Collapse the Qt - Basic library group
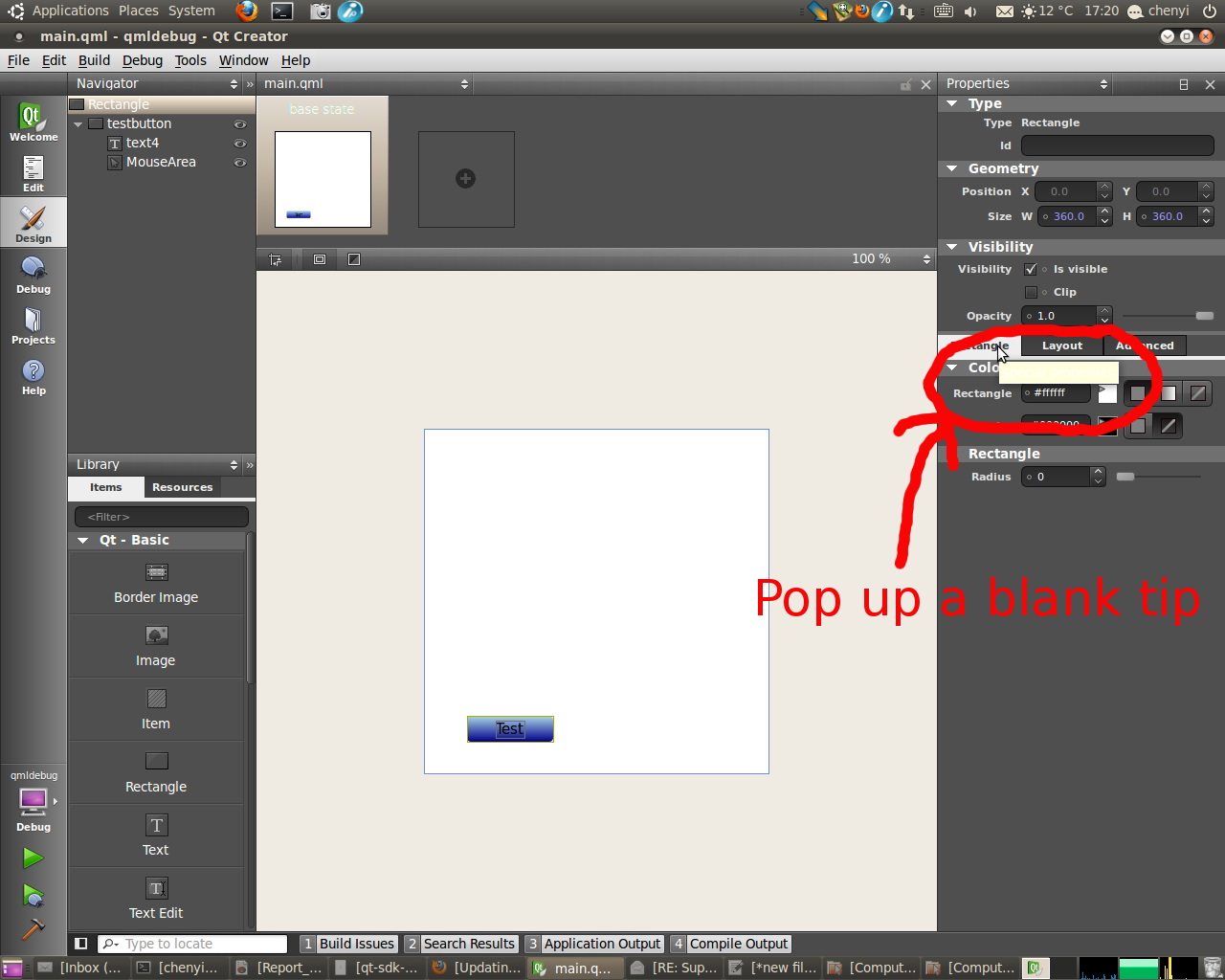Image resolution: width=1225 pixels, height=980 pixels. [83, 541]
